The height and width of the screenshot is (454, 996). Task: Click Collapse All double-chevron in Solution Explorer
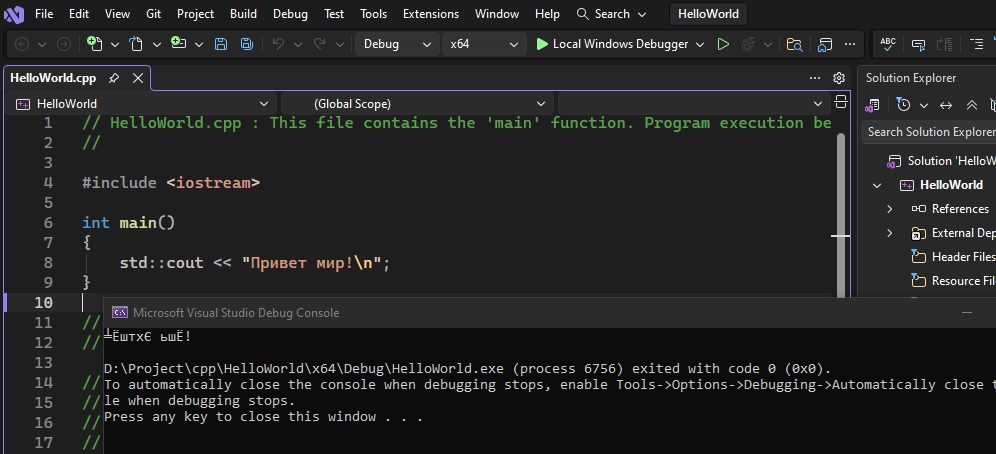coord(971,105)
